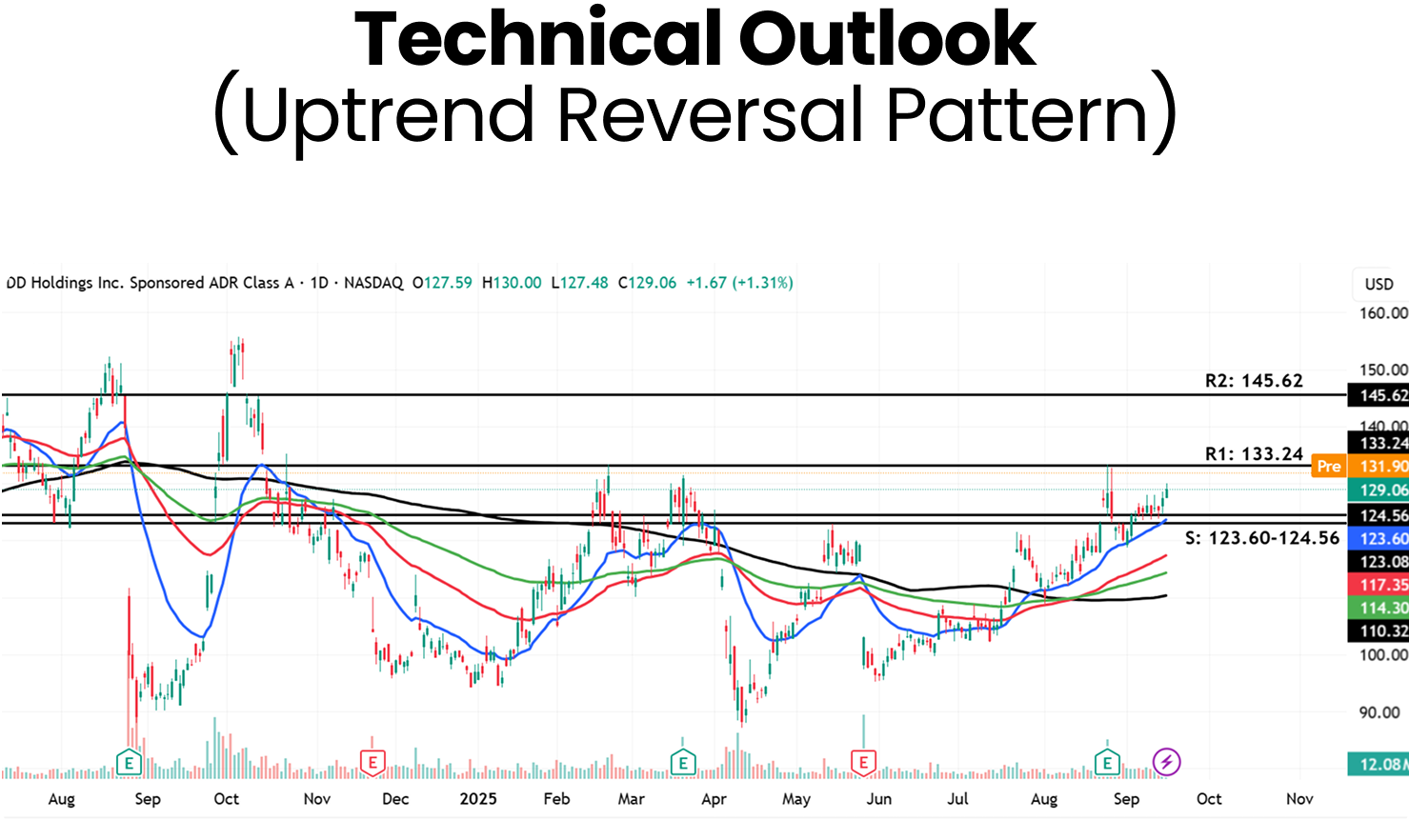
Task: Click the S: 123.60-124.56 support text label
Action: click(x=1262, y=538)
